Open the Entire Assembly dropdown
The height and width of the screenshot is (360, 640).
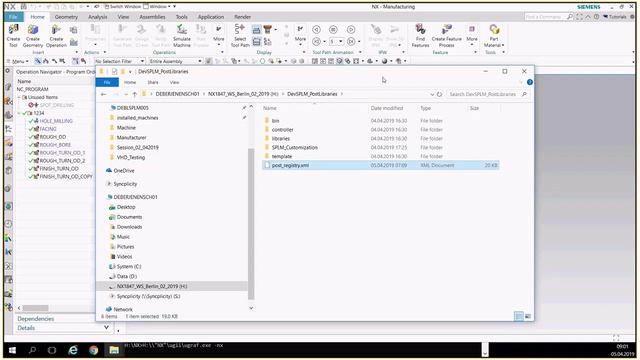coord(176,61)
